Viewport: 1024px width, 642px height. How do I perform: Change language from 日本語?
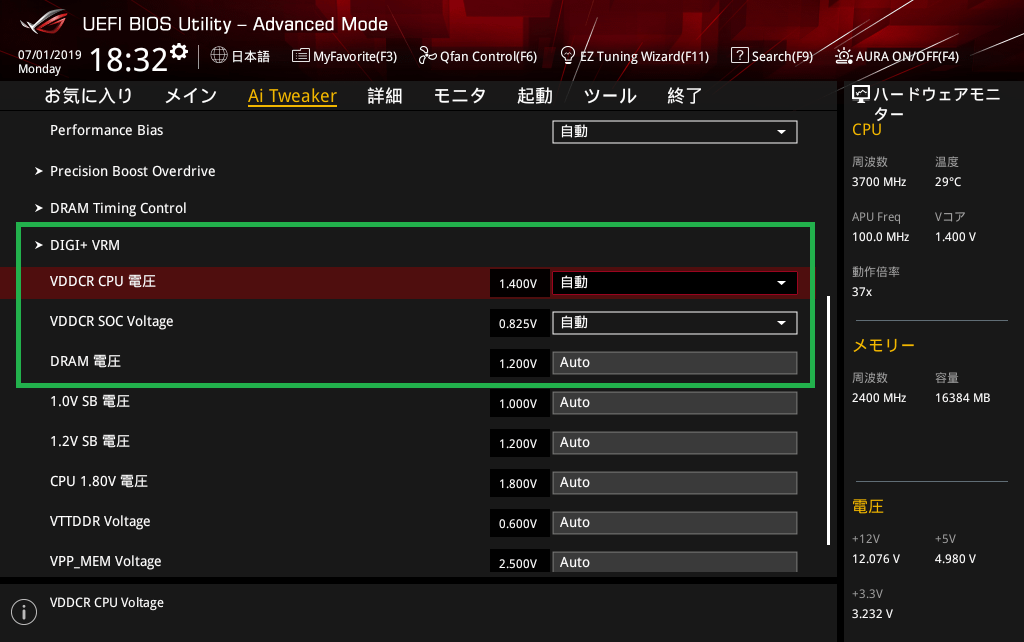[250, 56]
